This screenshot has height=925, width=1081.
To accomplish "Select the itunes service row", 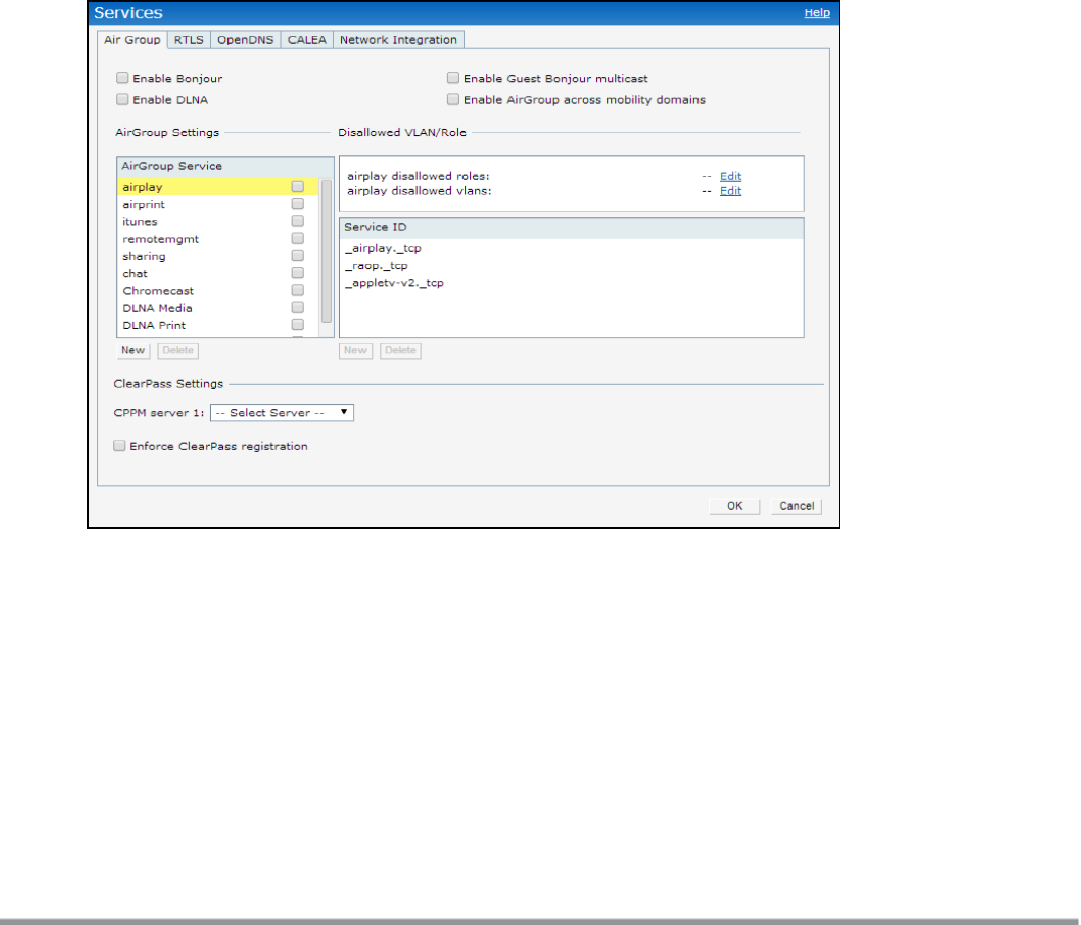I will pyautogui.click(x=218, y=221).
